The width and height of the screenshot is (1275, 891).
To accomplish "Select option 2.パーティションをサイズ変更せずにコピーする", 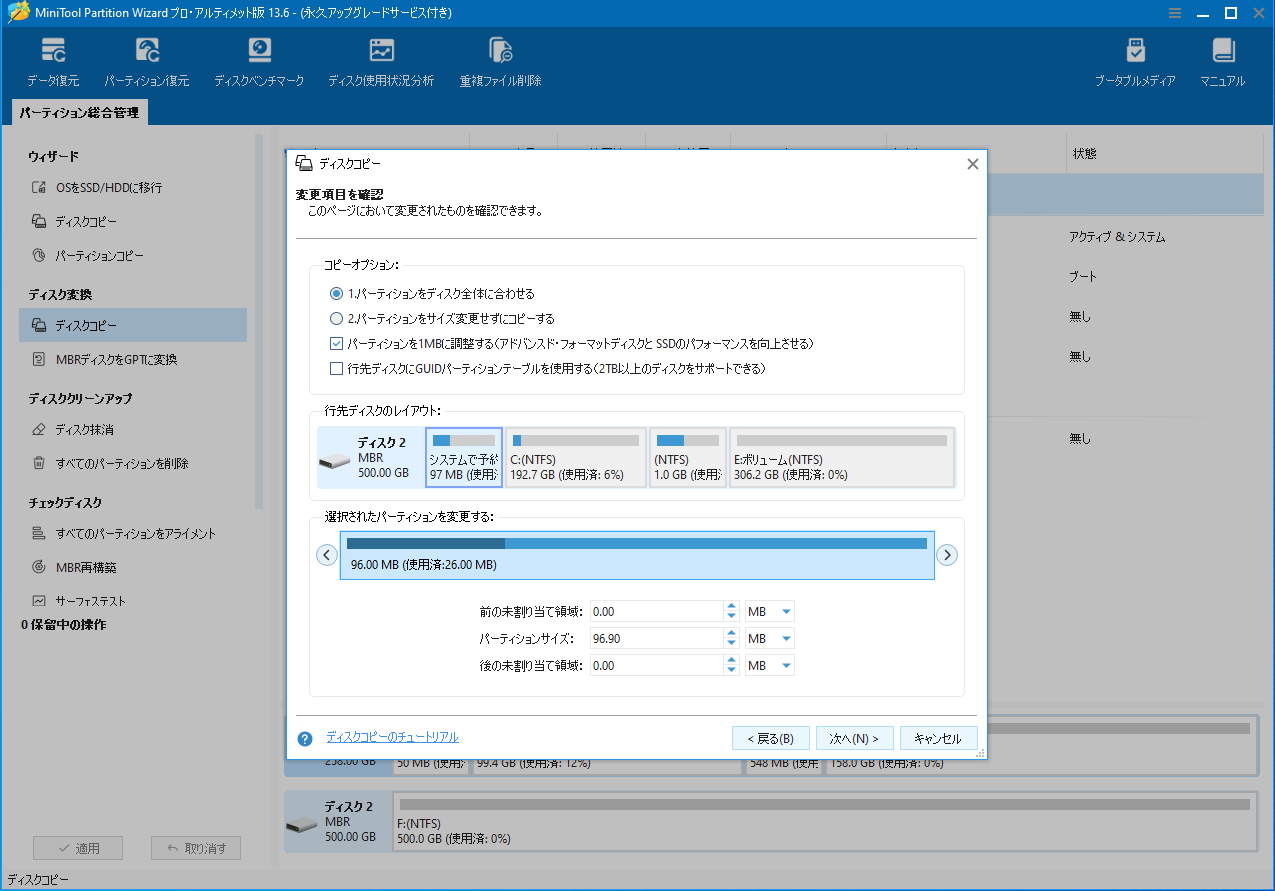I will click(x=337, y=319).
